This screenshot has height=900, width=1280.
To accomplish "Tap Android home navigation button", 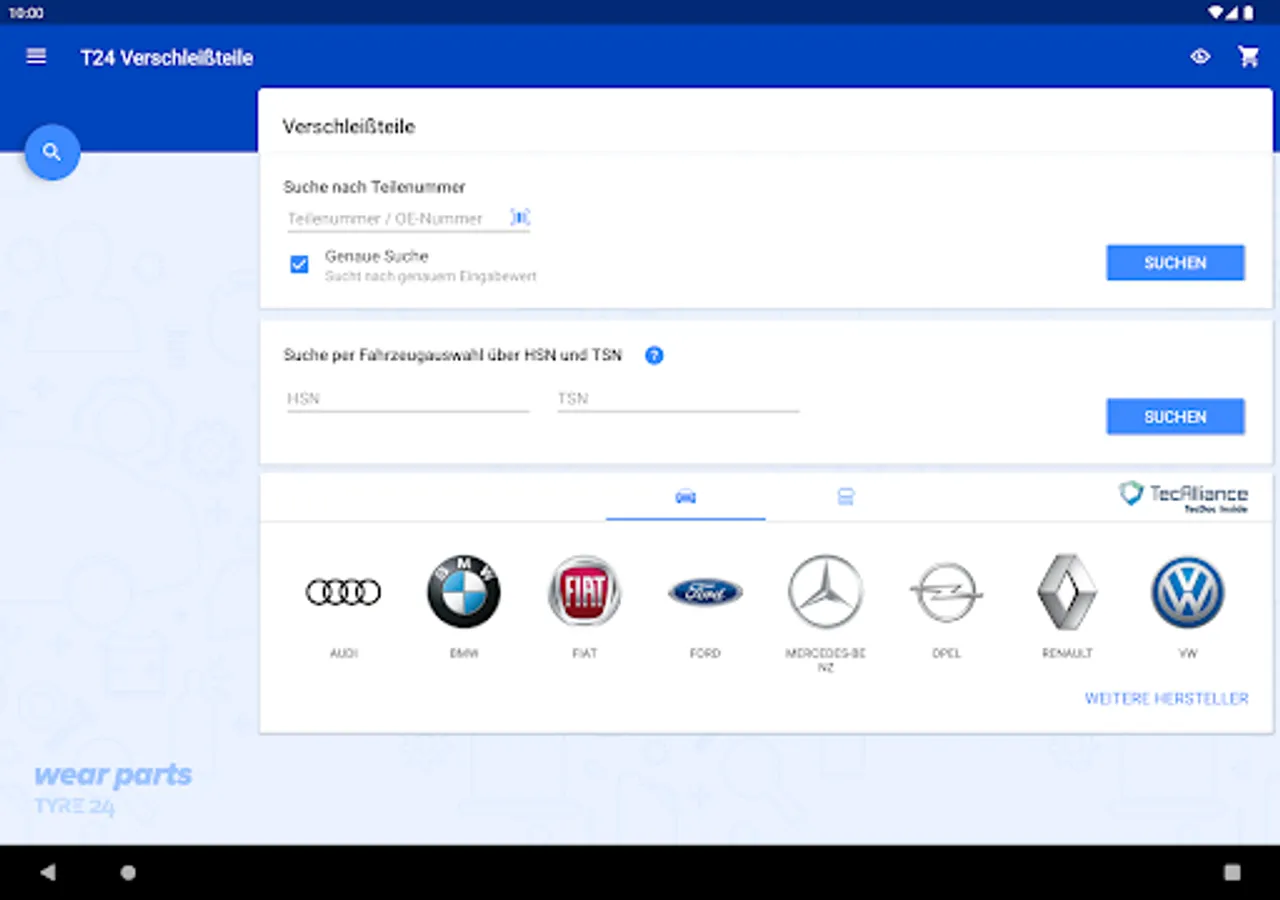I will pos(128,872).
